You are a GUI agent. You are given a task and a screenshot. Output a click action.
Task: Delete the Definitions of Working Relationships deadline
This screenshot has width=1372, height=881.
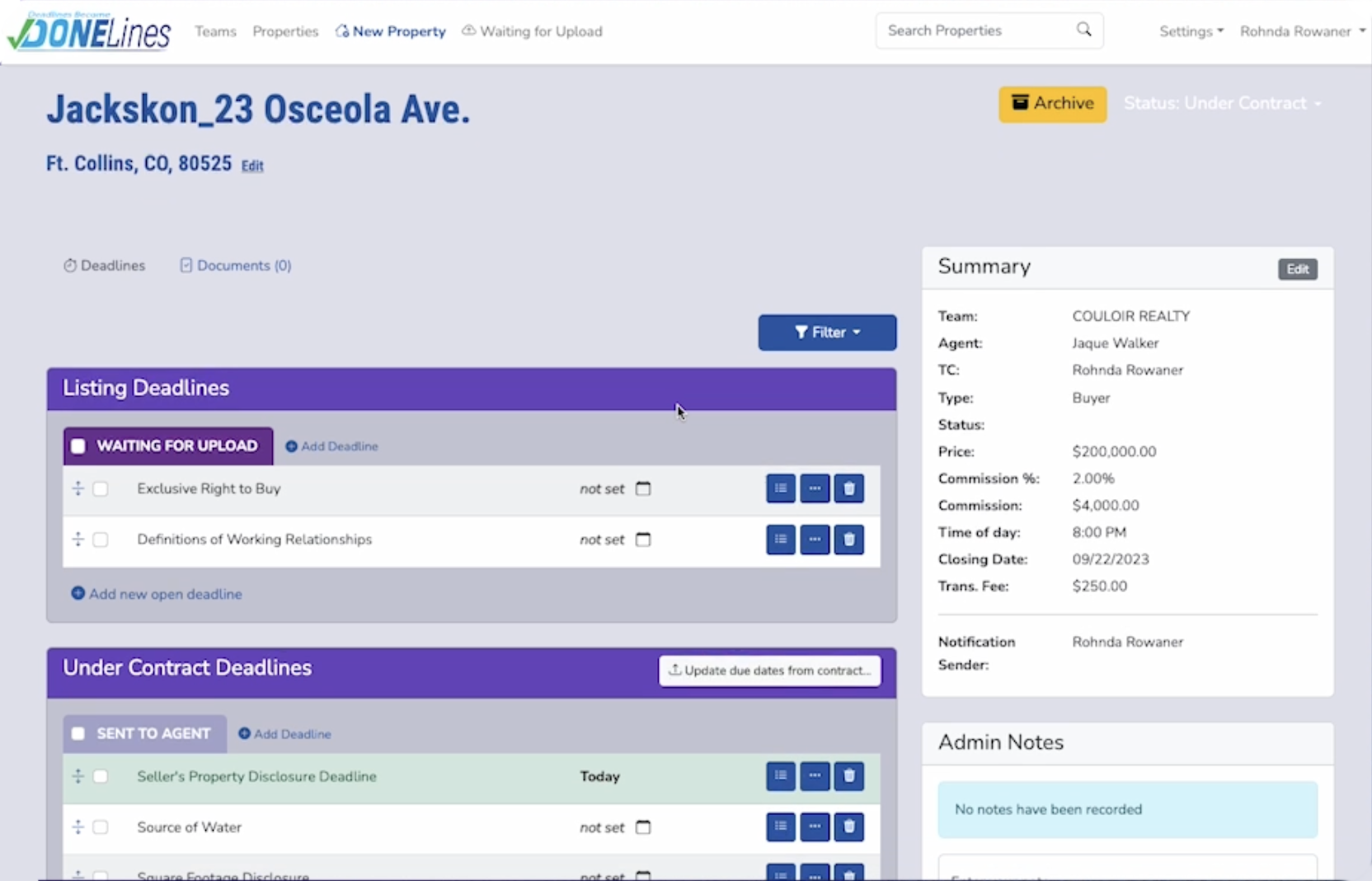(848, 539)
